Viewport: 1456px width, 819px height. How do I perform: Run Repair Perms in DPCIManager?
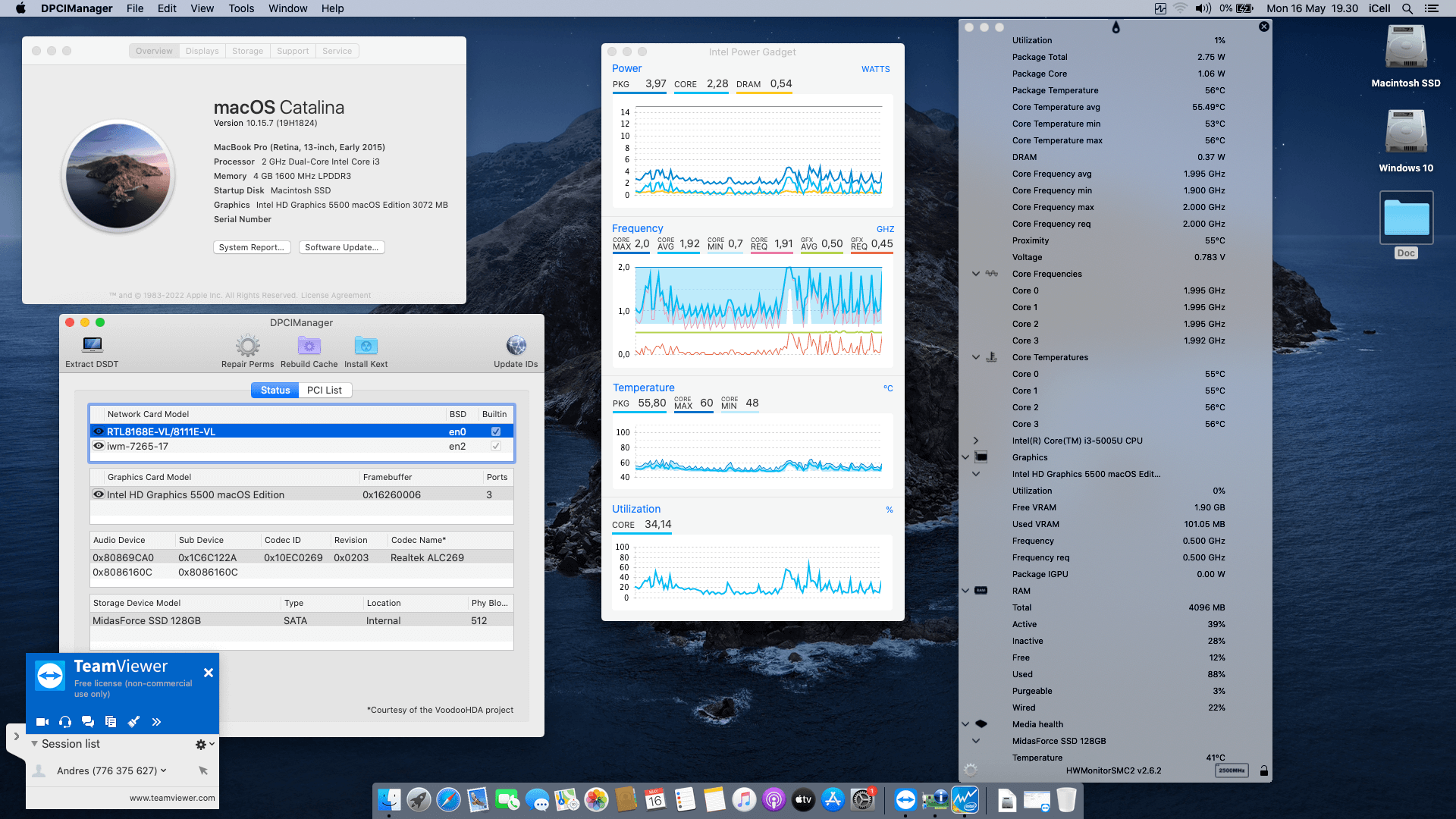(247, 347)
